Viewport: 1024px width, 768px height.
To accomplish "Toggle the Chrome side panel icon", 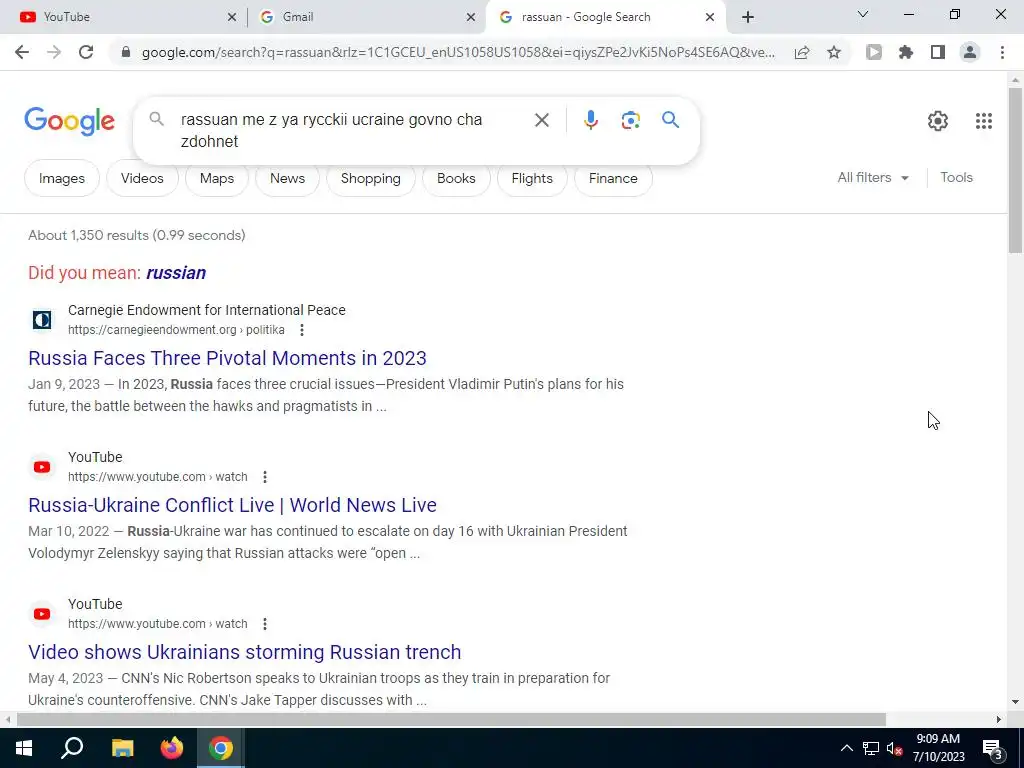I will point(938,52).
